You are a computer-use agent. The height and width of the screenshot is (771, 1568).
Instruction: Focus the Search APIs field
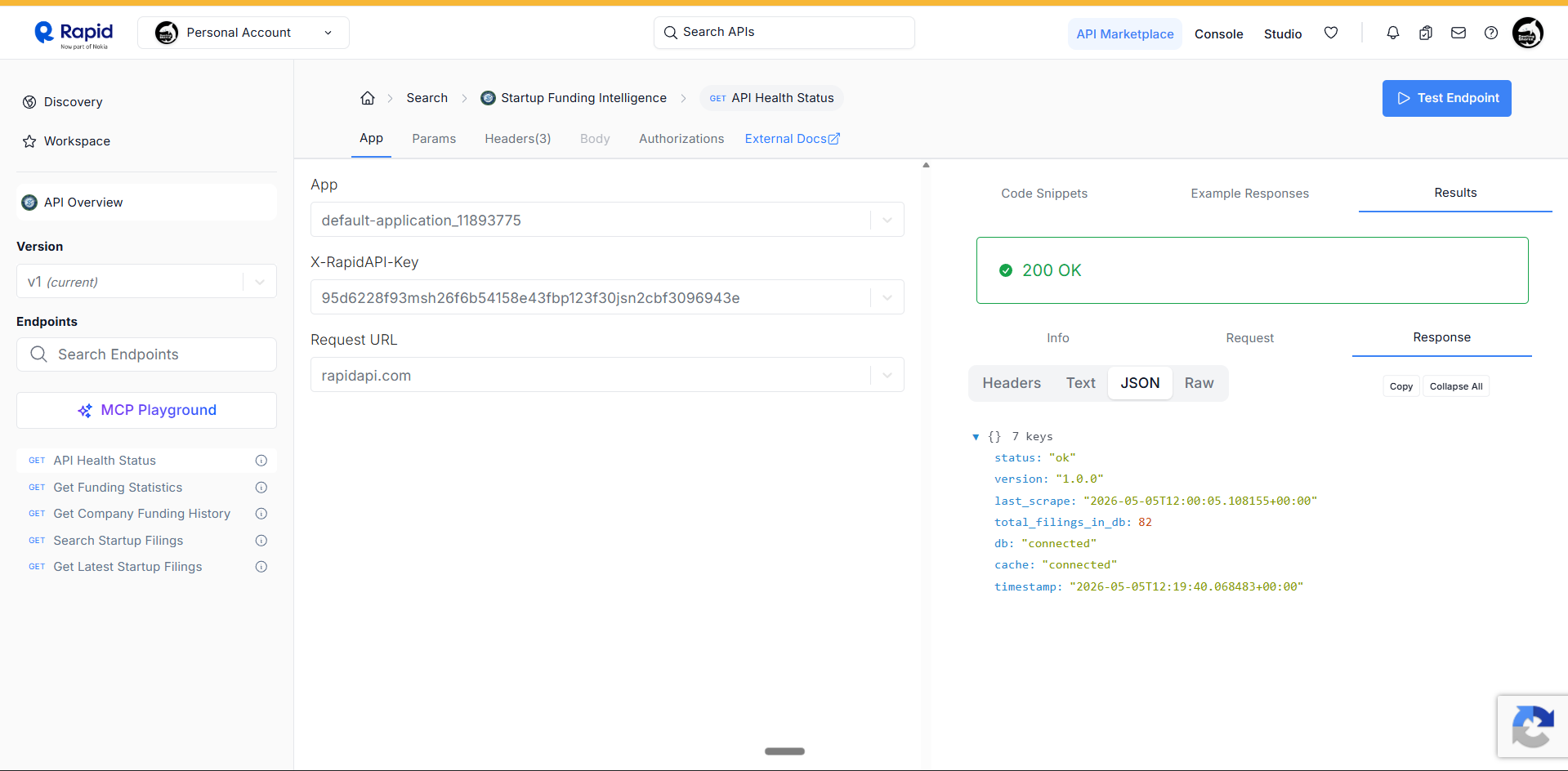pyautogui.click(x=784, y=33)
